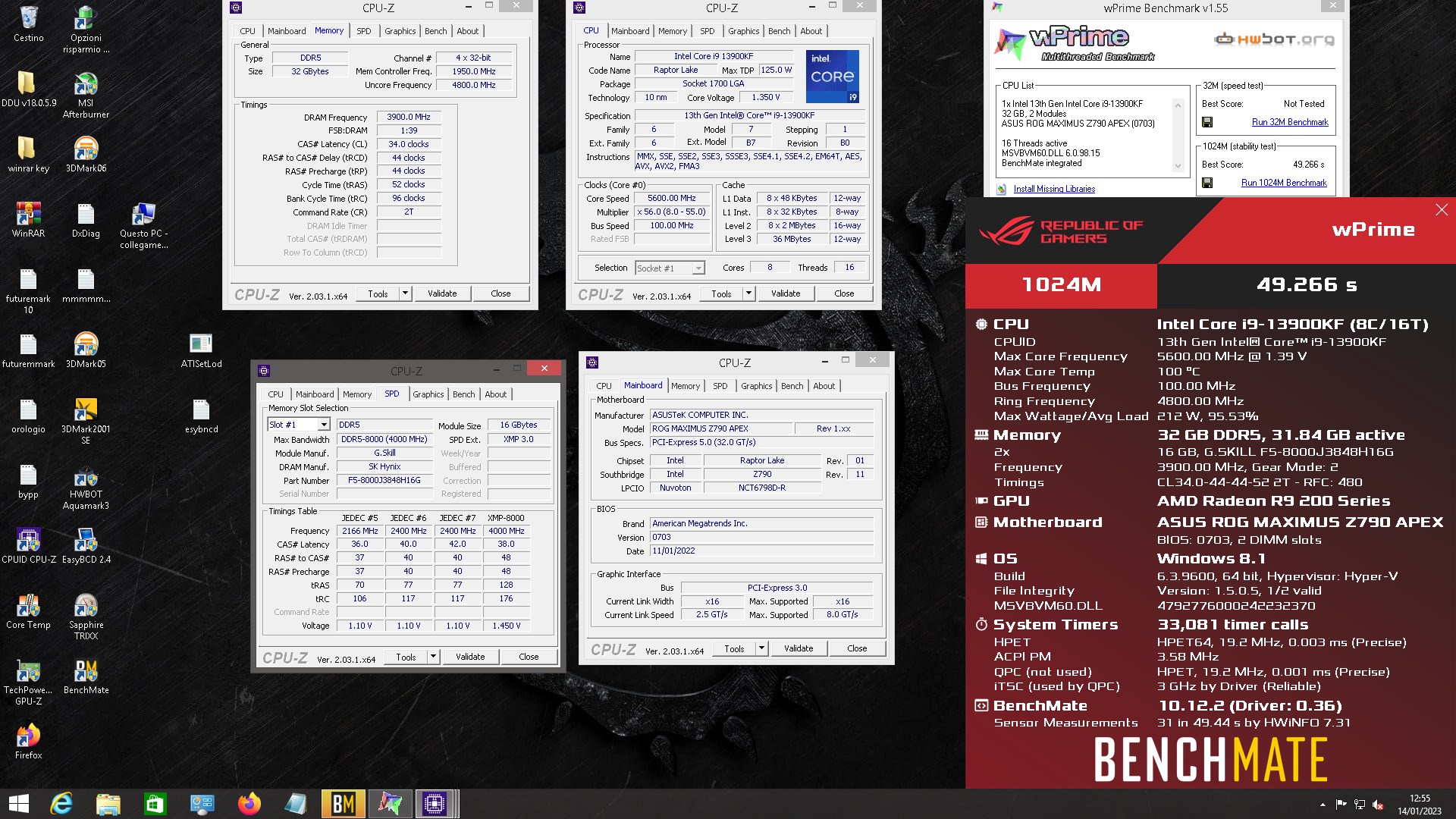Open DxDiag file on desktop
Viewport: 1456px width, 819px height.
(x=86, y=219)
